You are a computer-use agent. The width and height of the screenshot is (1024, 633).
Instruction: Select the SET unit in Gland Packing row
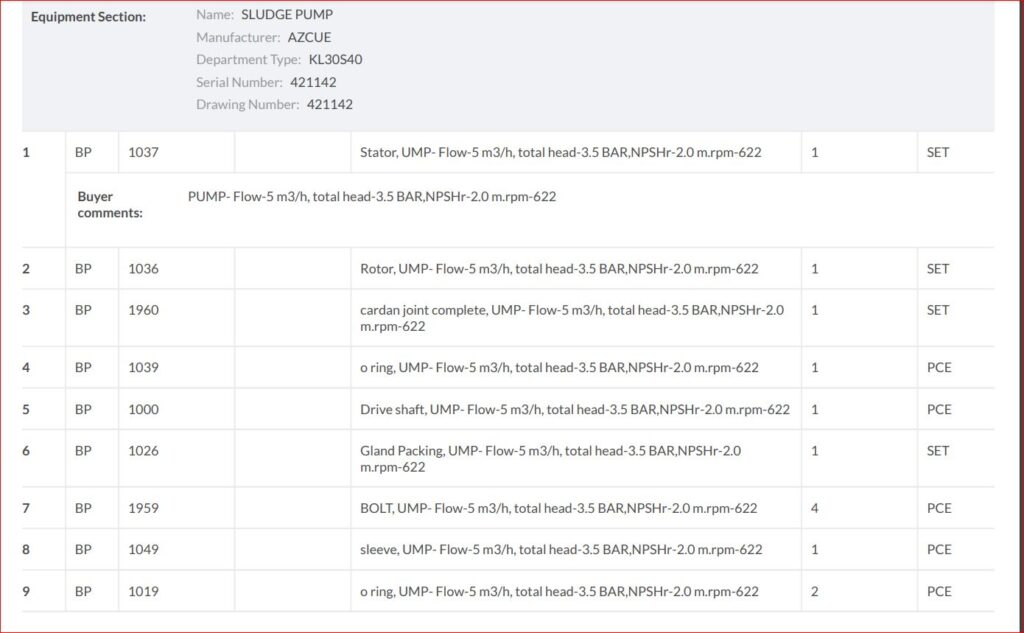938,450
